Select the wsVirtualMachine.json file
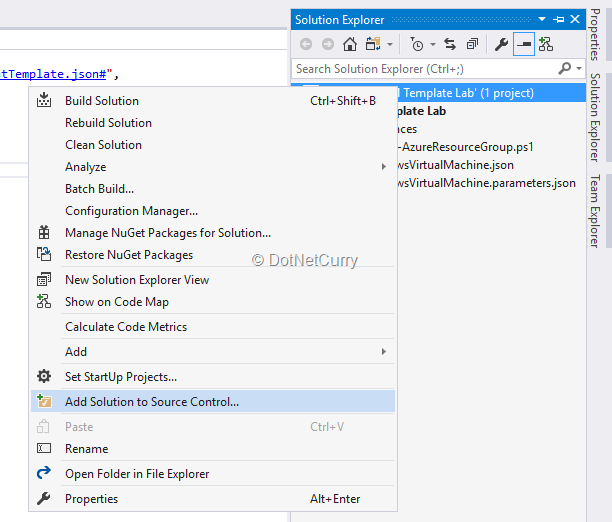The image size is (612, 522). 455,165
